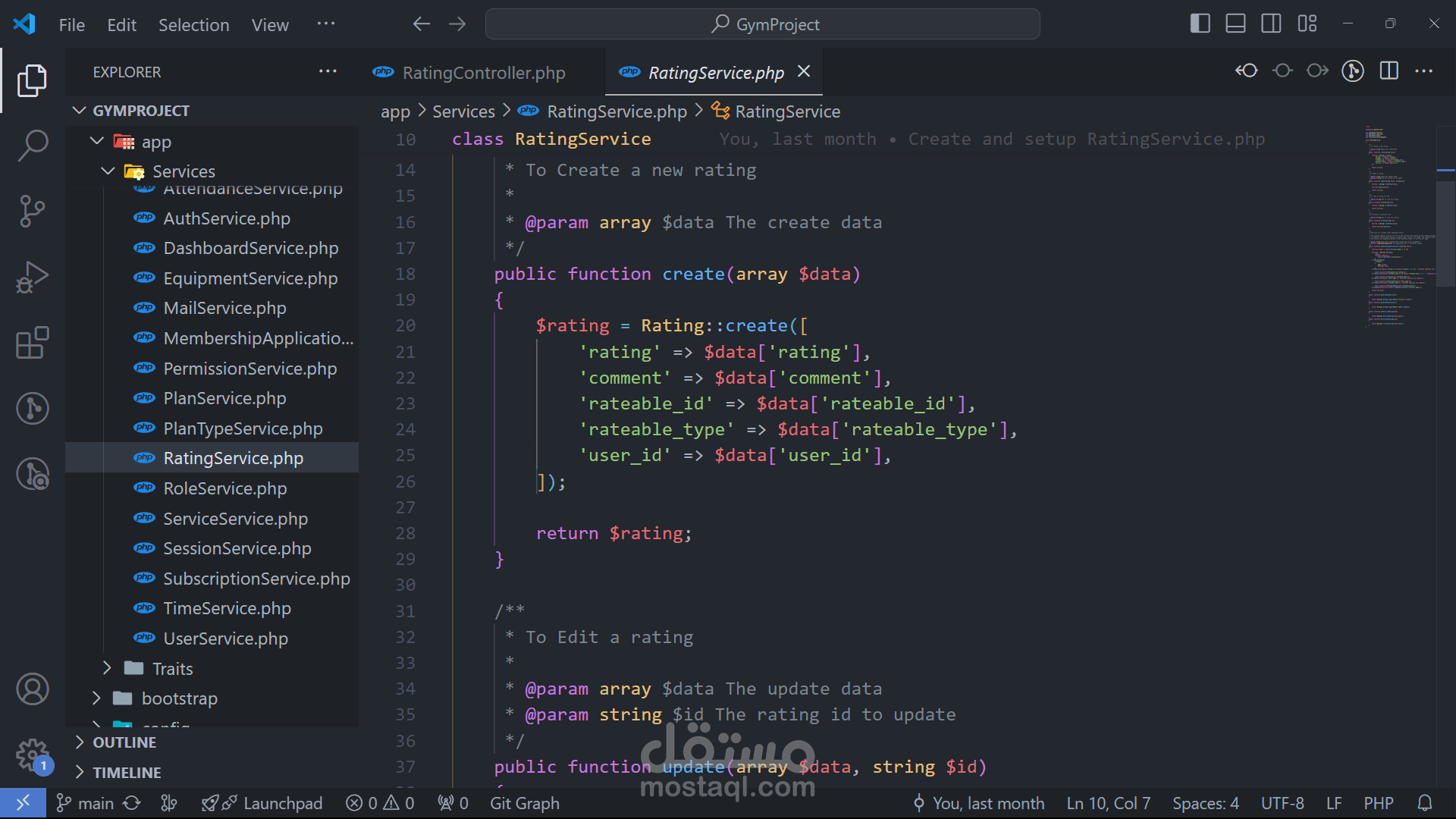Toggle the bottom Panel layout button

1235,24
